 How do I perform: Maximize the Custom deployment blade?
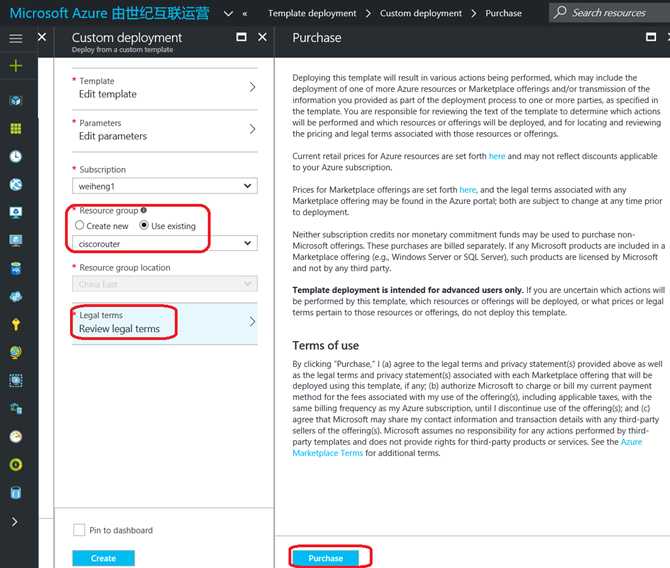[241, 37]
